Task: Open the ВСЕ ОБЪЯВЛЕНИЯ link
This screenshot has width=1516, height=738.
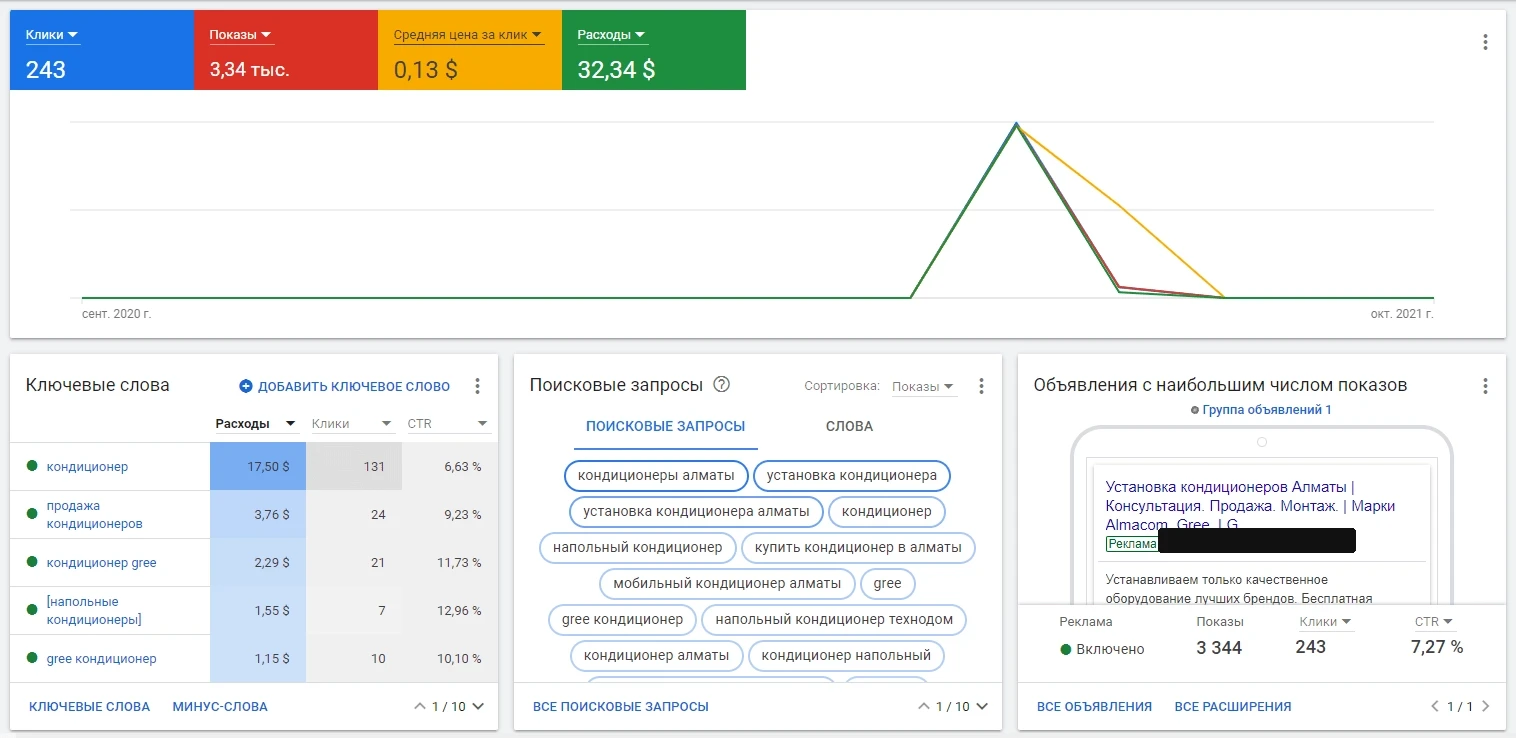Action: click(x=1094, y=707)
